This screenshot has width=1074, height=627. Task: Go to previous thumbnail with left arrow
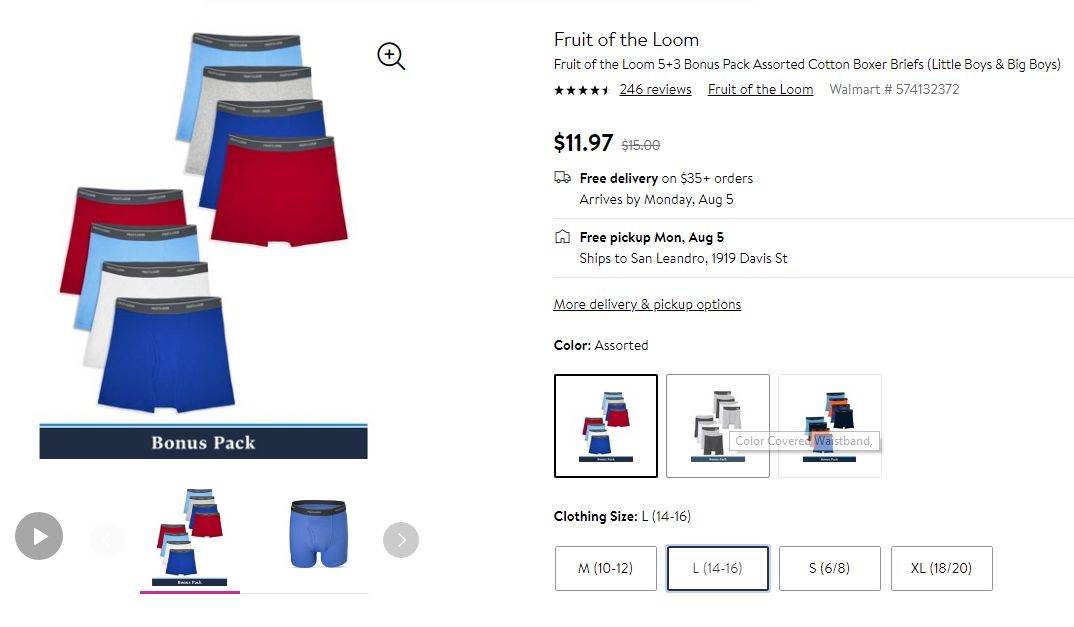click(107, 540)
